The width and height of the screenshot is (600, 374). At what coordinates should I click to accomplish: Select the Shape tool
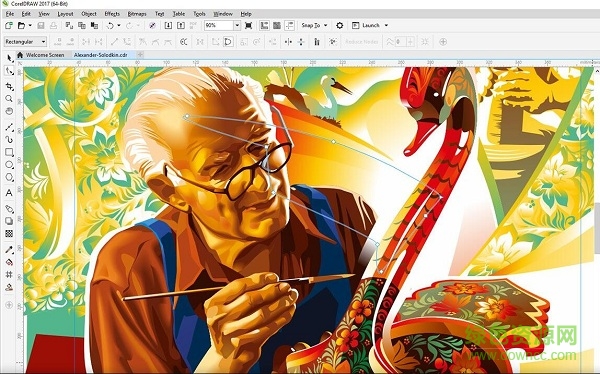click(9, 72)
